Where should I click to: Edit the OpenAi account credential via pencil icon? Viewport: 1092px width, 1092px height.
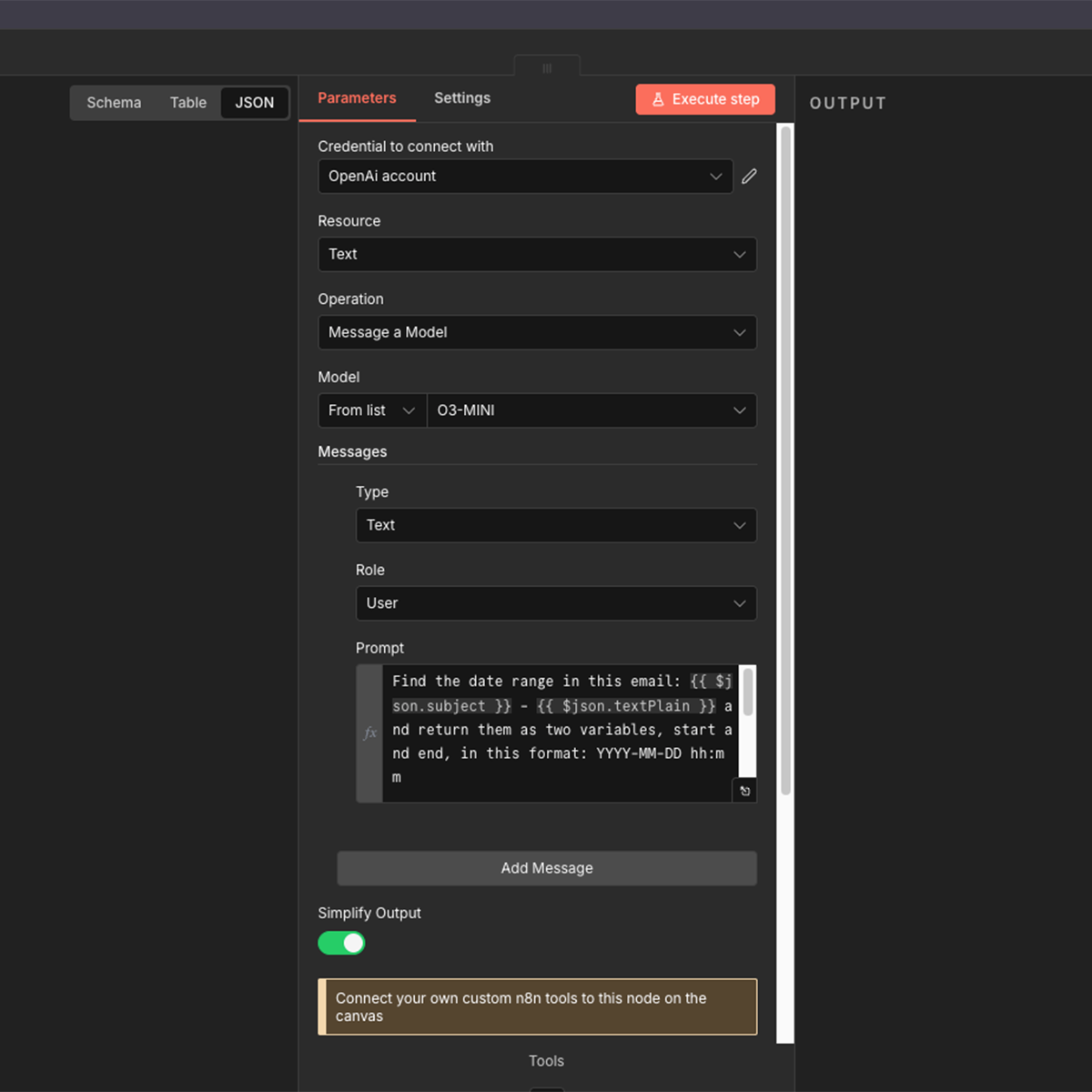748,176
